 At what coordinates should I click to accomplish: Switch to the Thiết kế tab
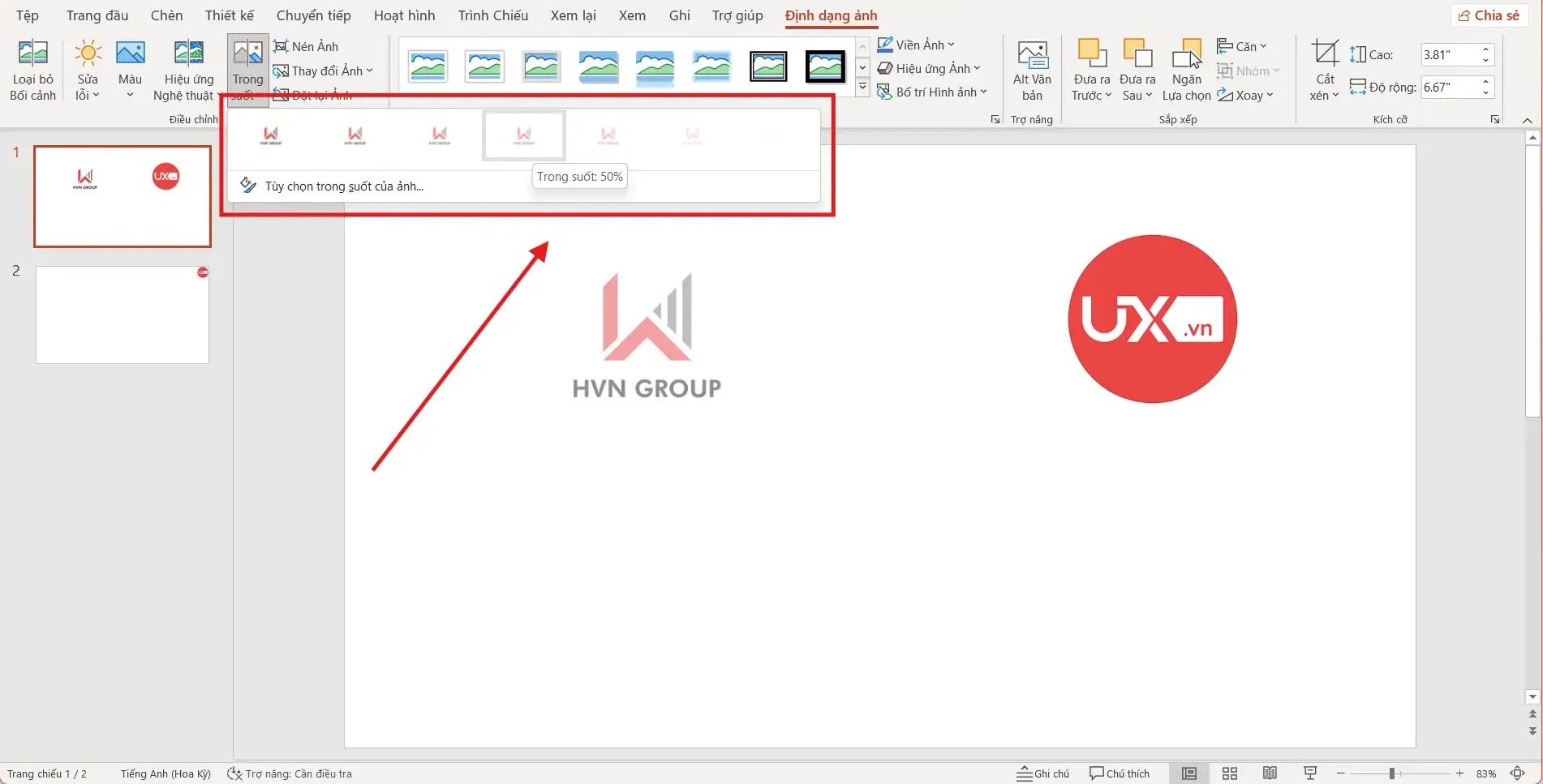point(230,15)
